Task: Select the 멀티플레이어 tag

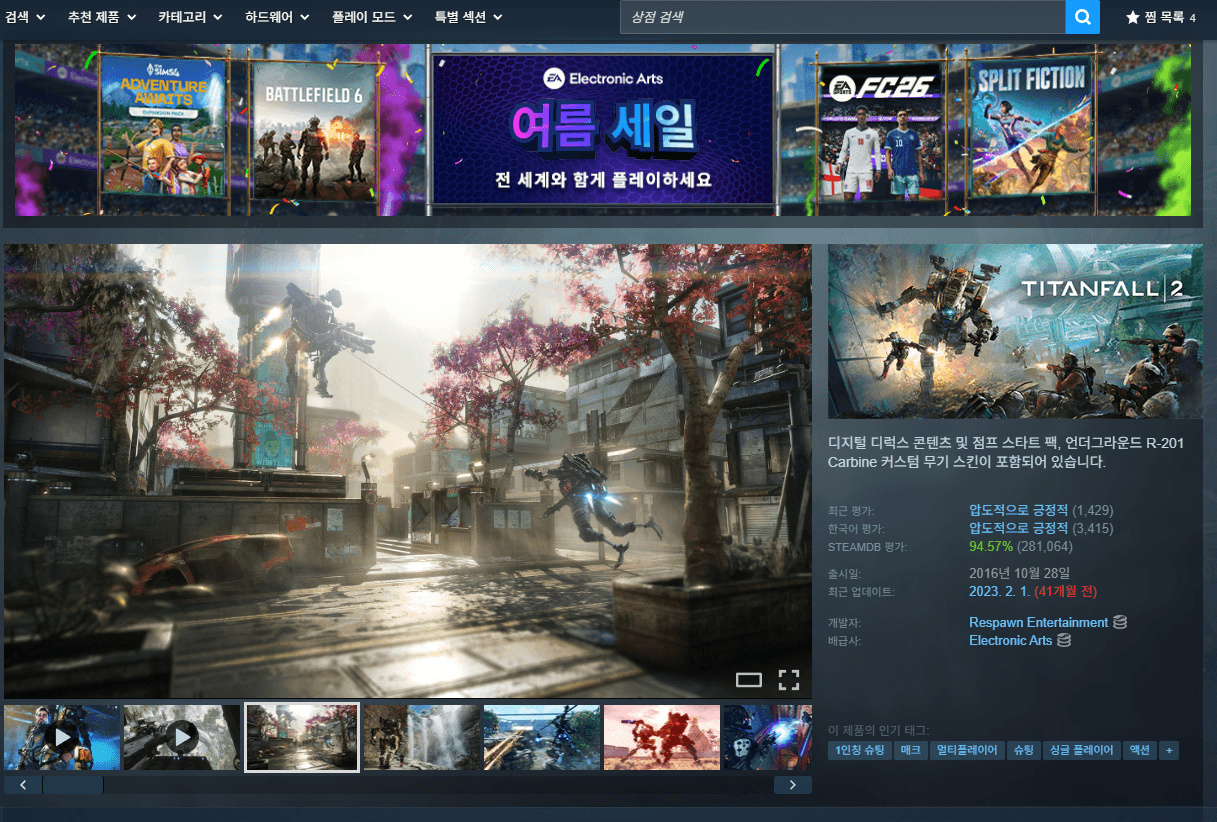Action: click(967, 750)
